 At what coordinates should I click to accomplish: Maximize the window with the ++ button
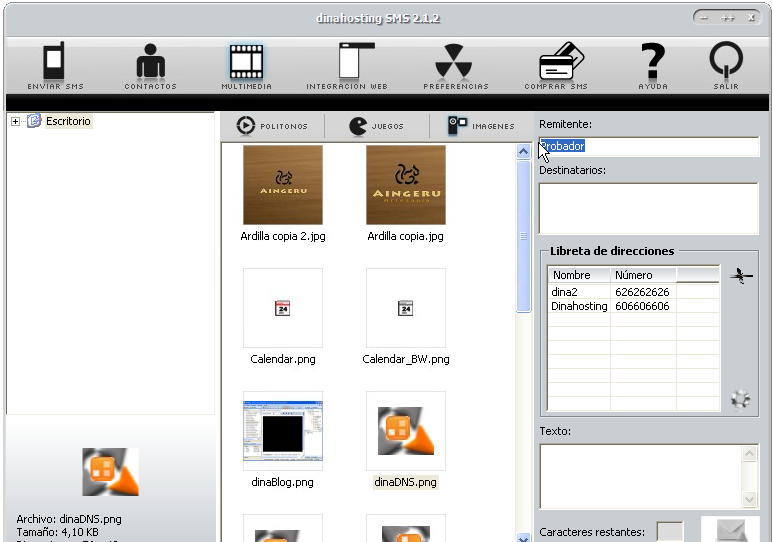(x=728, y=18)
